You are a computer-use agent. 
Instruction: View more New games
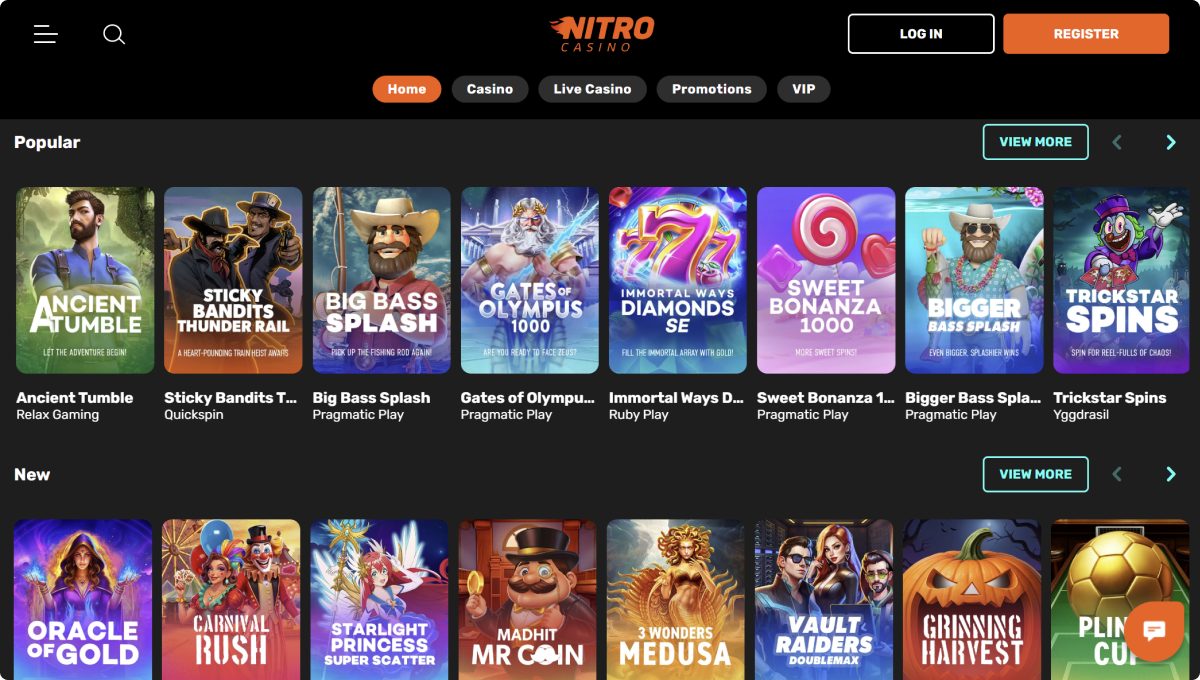tap(1035, 474)
